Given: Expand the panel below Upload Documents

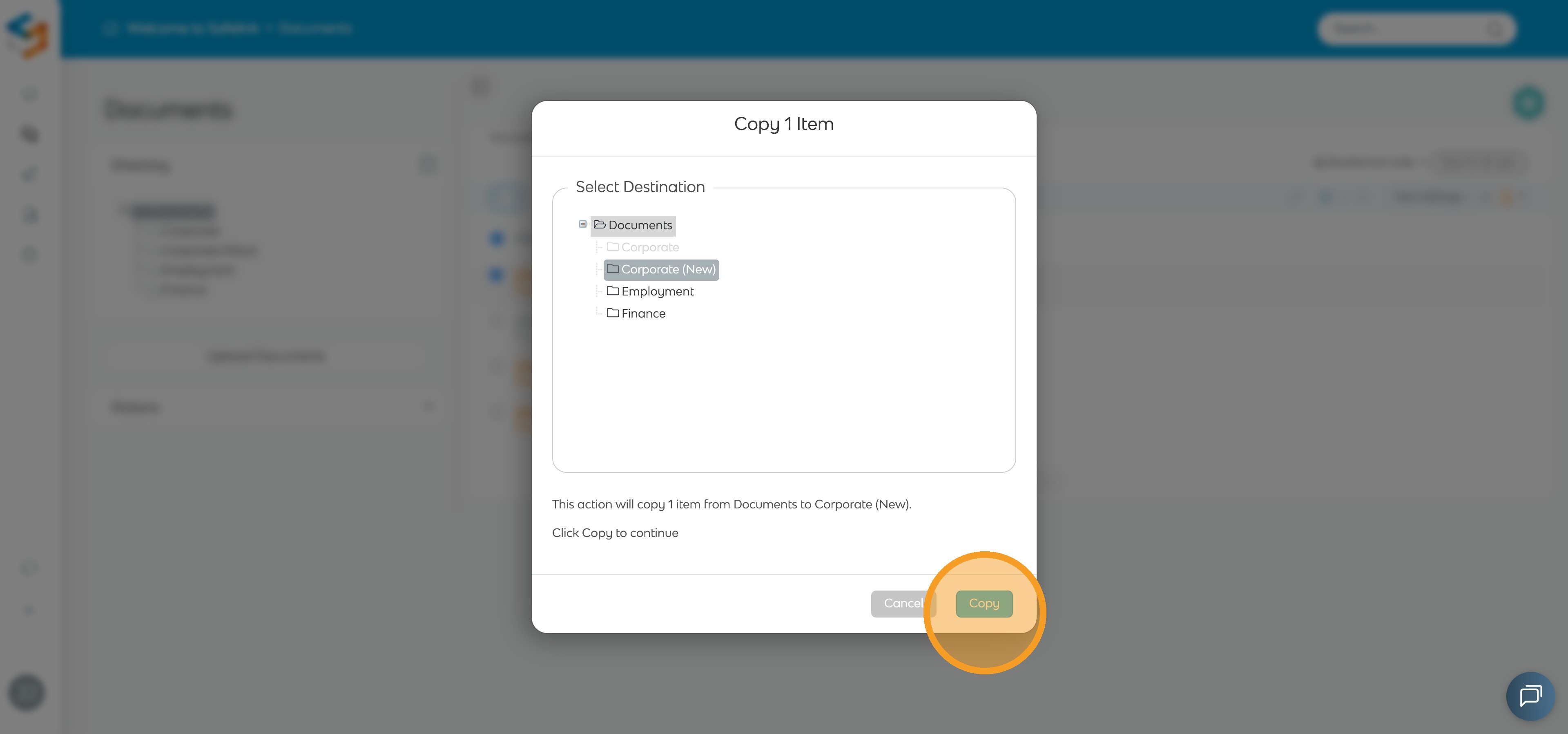Looking at the screenshot, I should pyautogui.click(x=428, y=406).
